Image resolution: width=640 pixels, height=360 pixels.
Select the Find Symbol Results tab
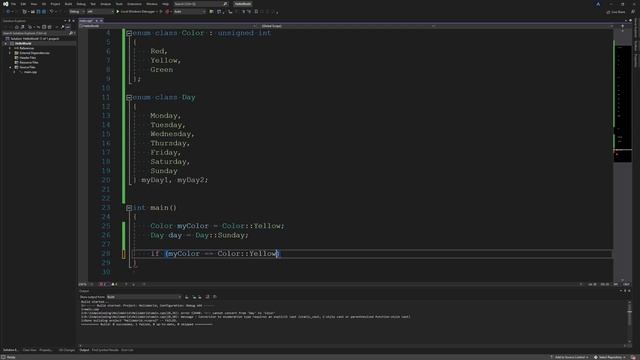click(x=105, y=350)
